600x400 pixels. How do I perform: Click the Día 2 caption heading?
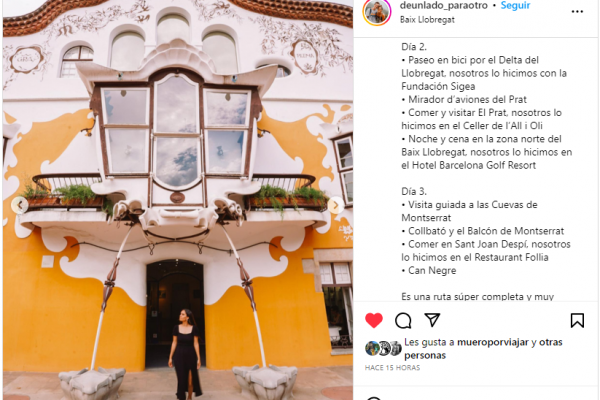(x=414, y=47)
